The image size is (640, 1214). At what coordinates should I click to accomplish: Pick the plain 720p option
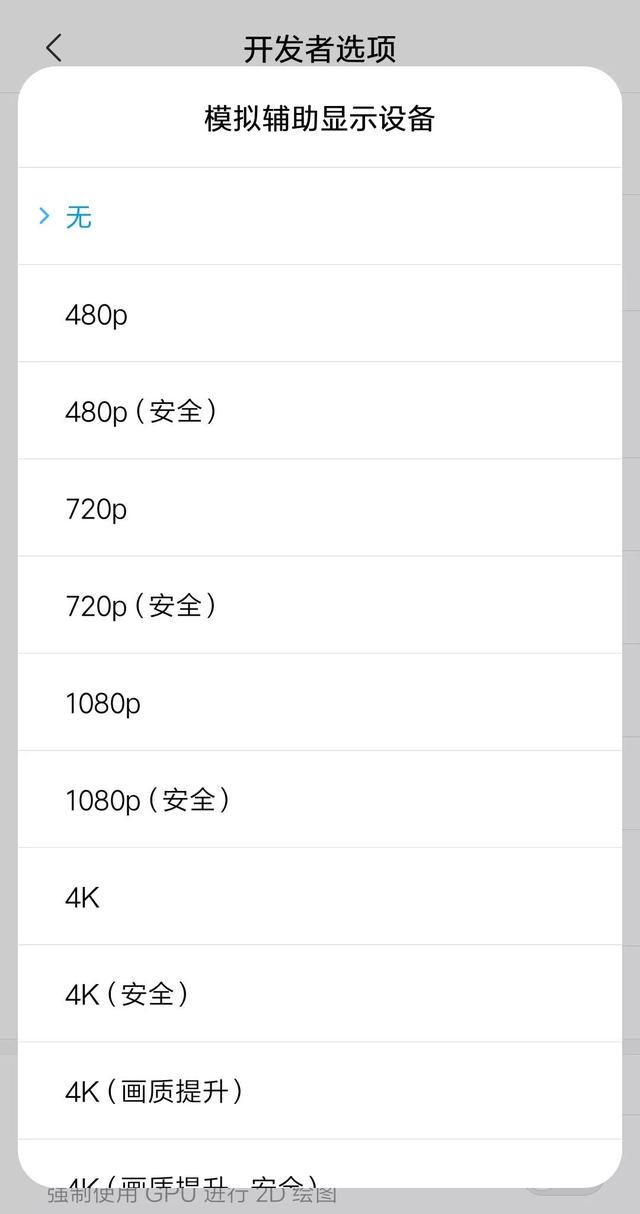pos(96,509)
